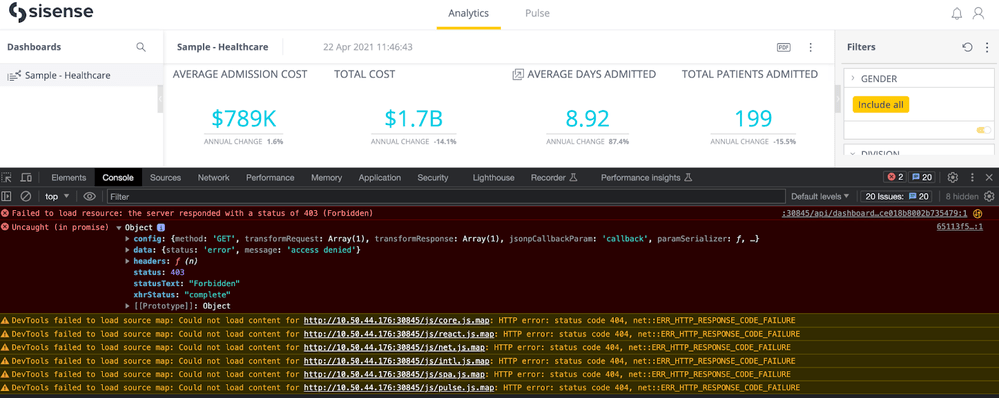Export dashboard to PDF

[x=784, y=47]
